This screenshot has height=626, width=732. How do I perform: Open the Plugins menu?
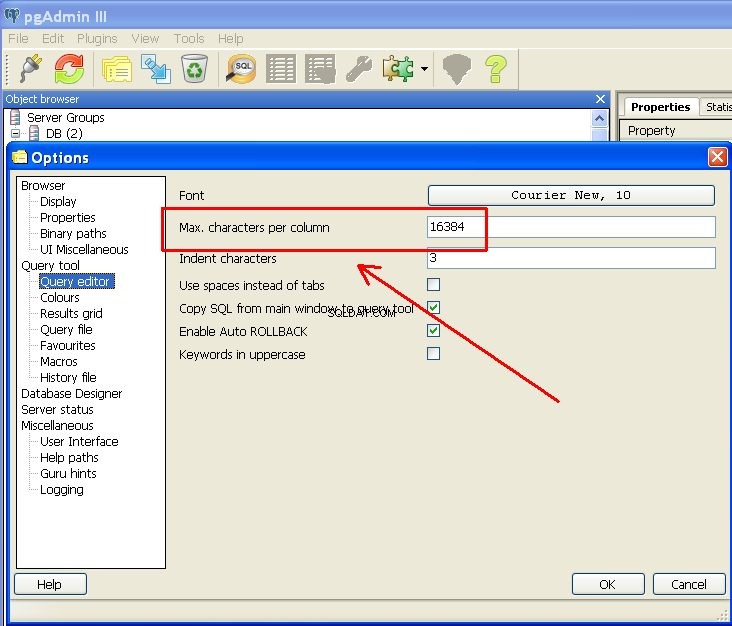pyautogui.click(x=97, y=38)
